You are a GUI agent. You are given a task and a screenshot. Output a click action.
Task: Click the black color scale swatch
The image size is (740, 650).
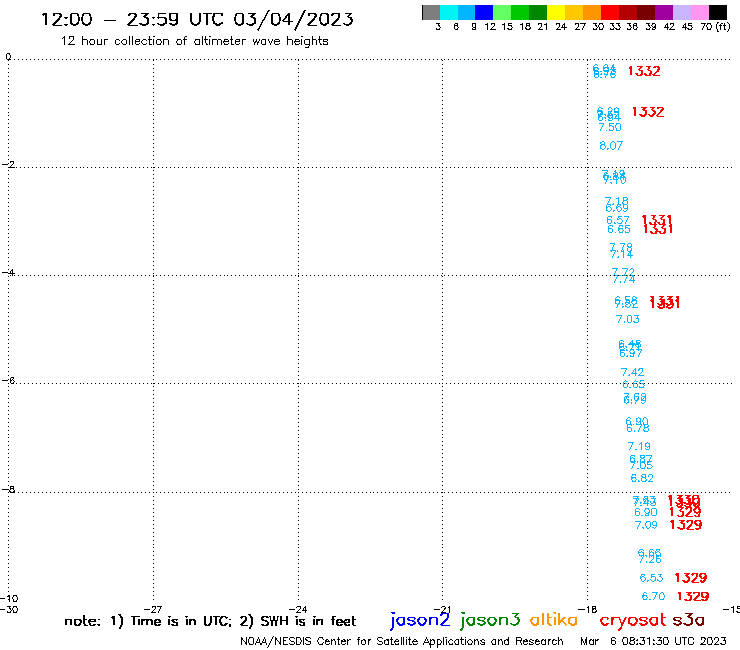718,12
